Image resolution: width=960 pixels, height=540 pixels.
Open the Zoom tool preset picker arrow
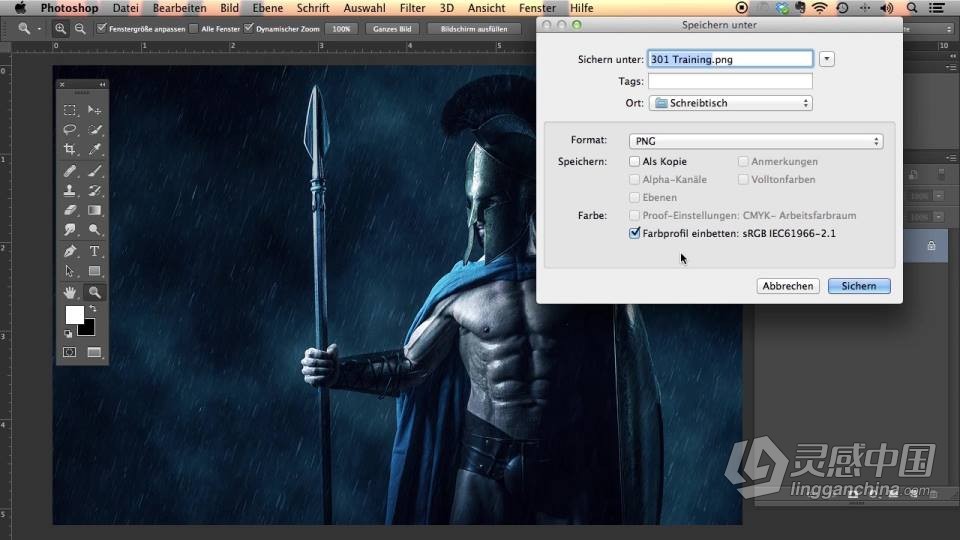click(x=39, y=28)
